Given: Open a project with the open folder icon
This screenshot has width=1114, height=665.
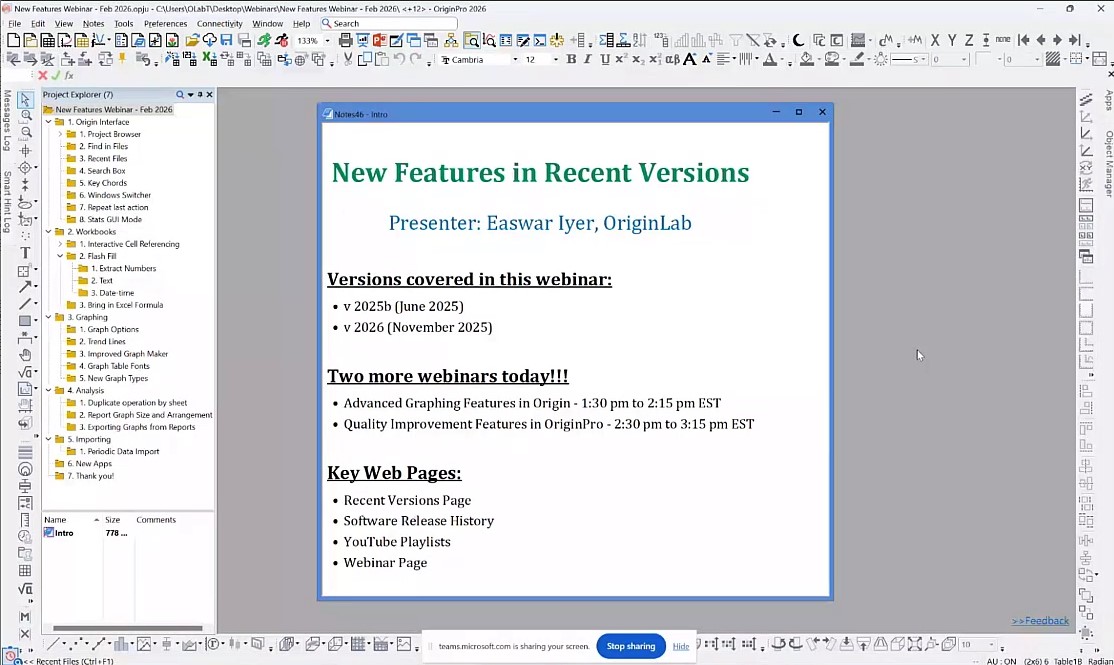Looking at the screenshot, I should (192, 40).
